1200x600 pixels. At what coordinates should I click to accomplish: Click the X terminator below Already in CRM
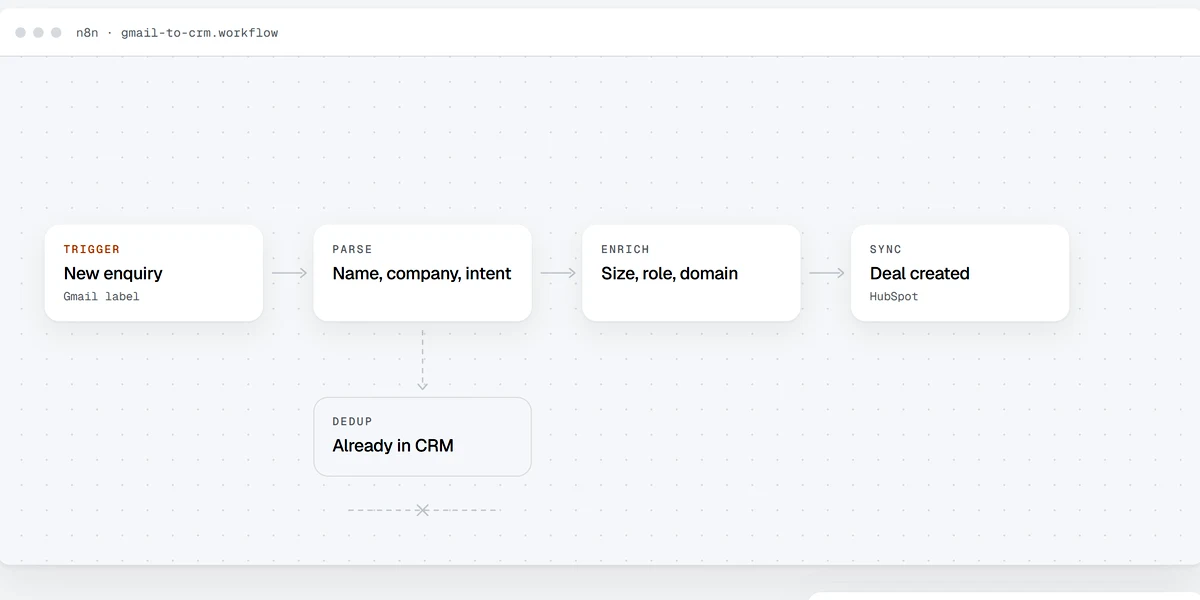click(x=422, y=510)
